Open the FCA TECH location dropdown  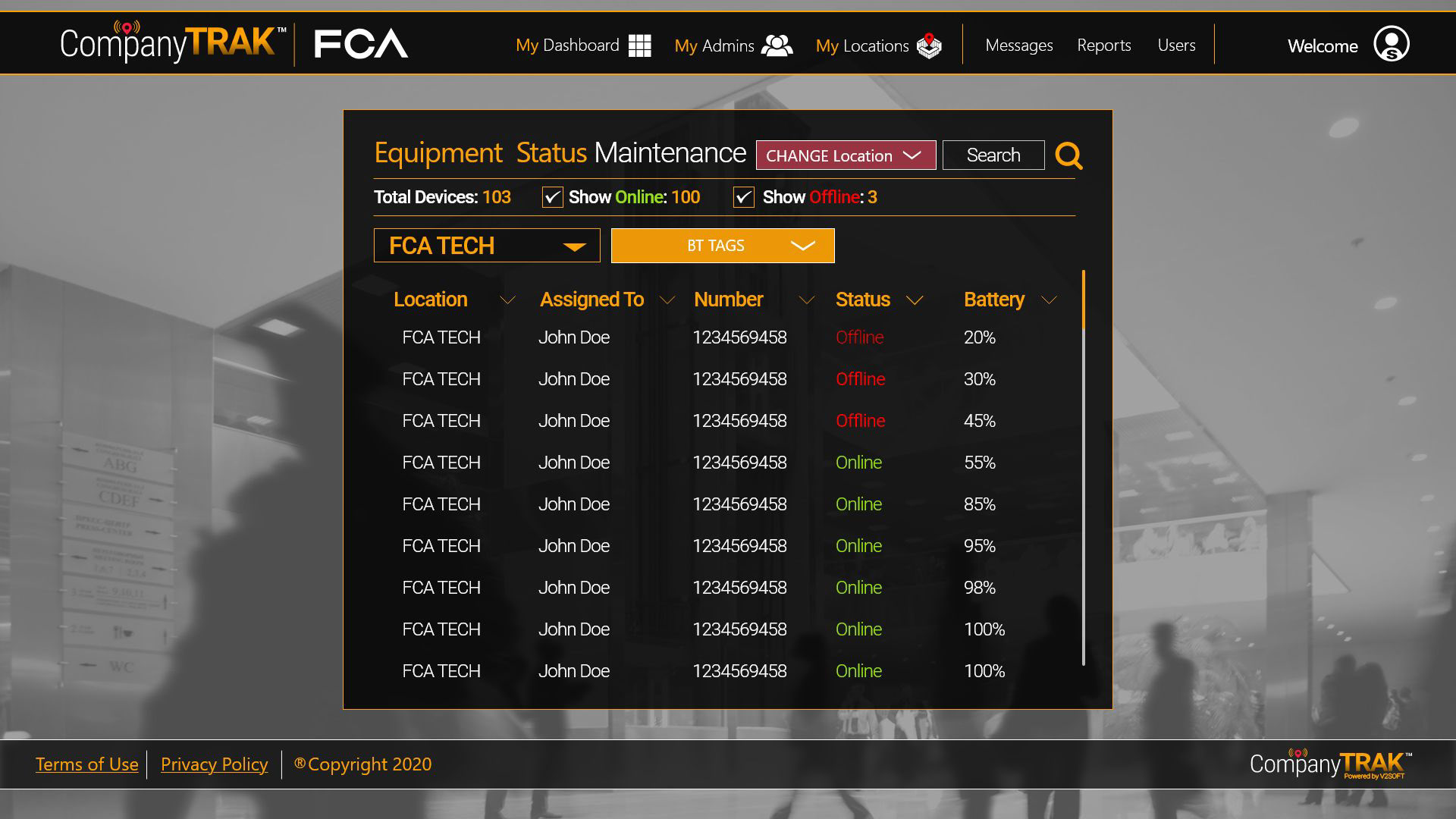coord(487,246)
